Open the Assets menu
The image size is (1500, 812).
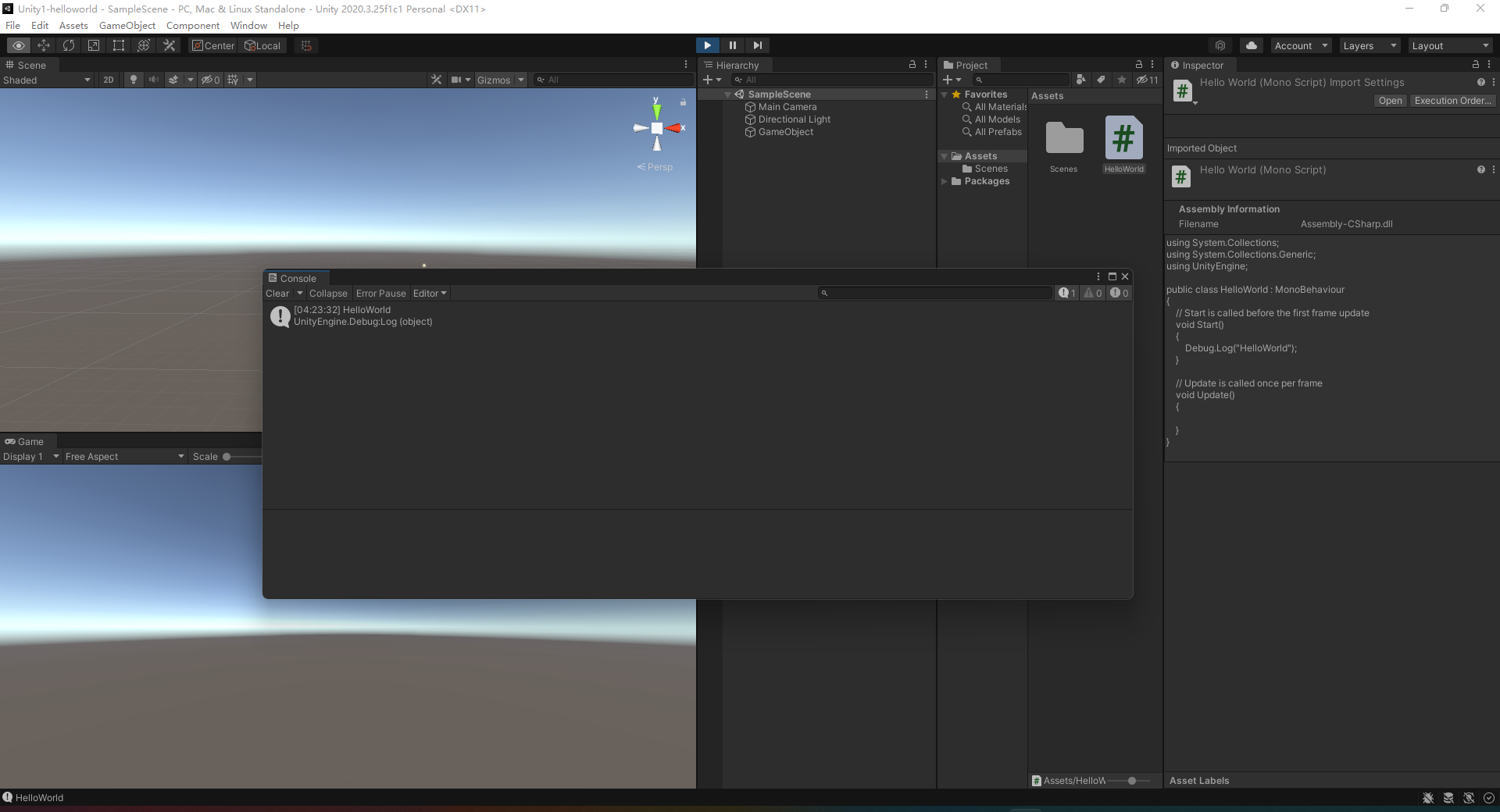pos(73,26)
